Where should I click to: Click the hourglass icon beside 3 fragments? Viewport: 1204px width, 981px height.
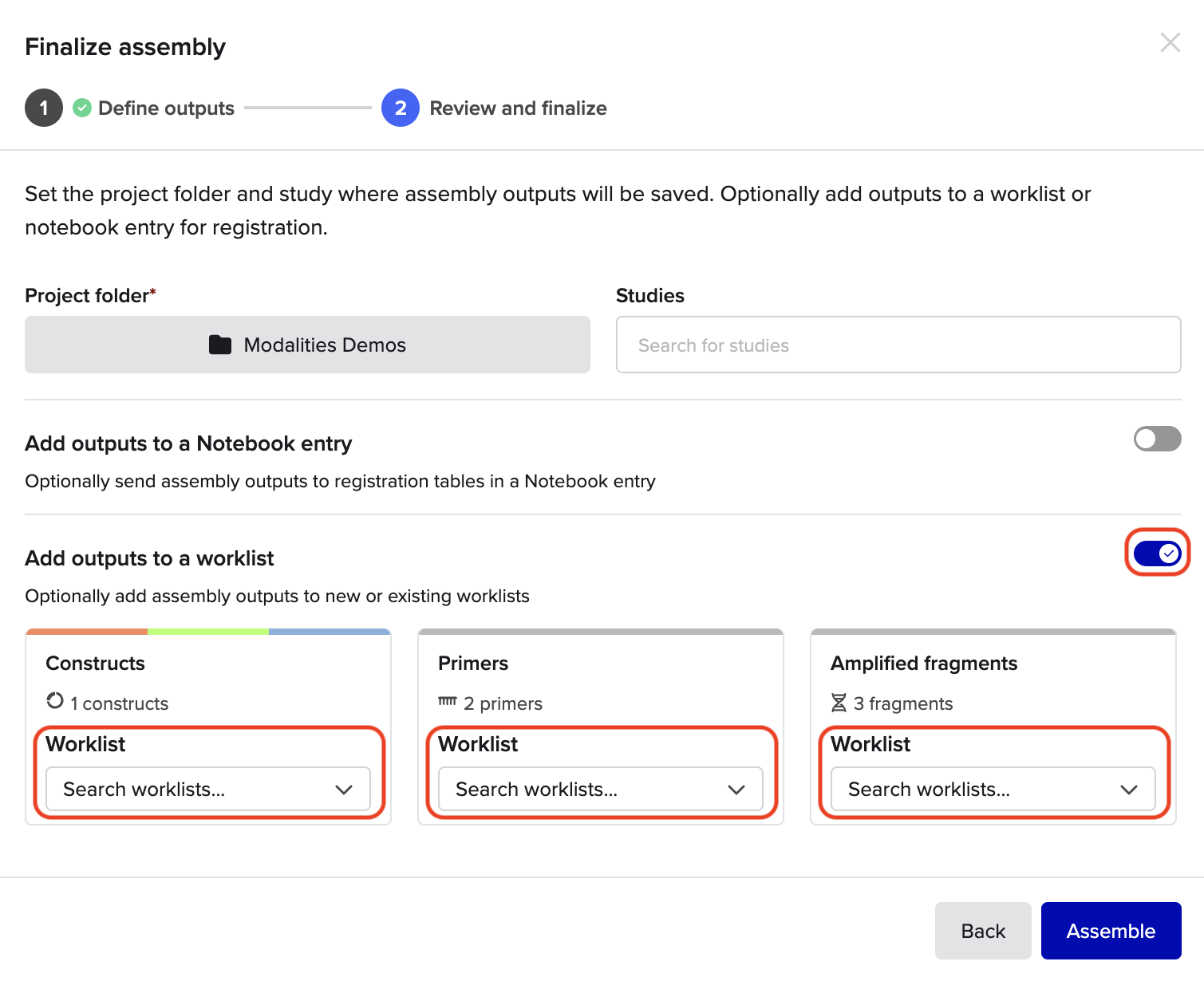click(x=839, y=703)
